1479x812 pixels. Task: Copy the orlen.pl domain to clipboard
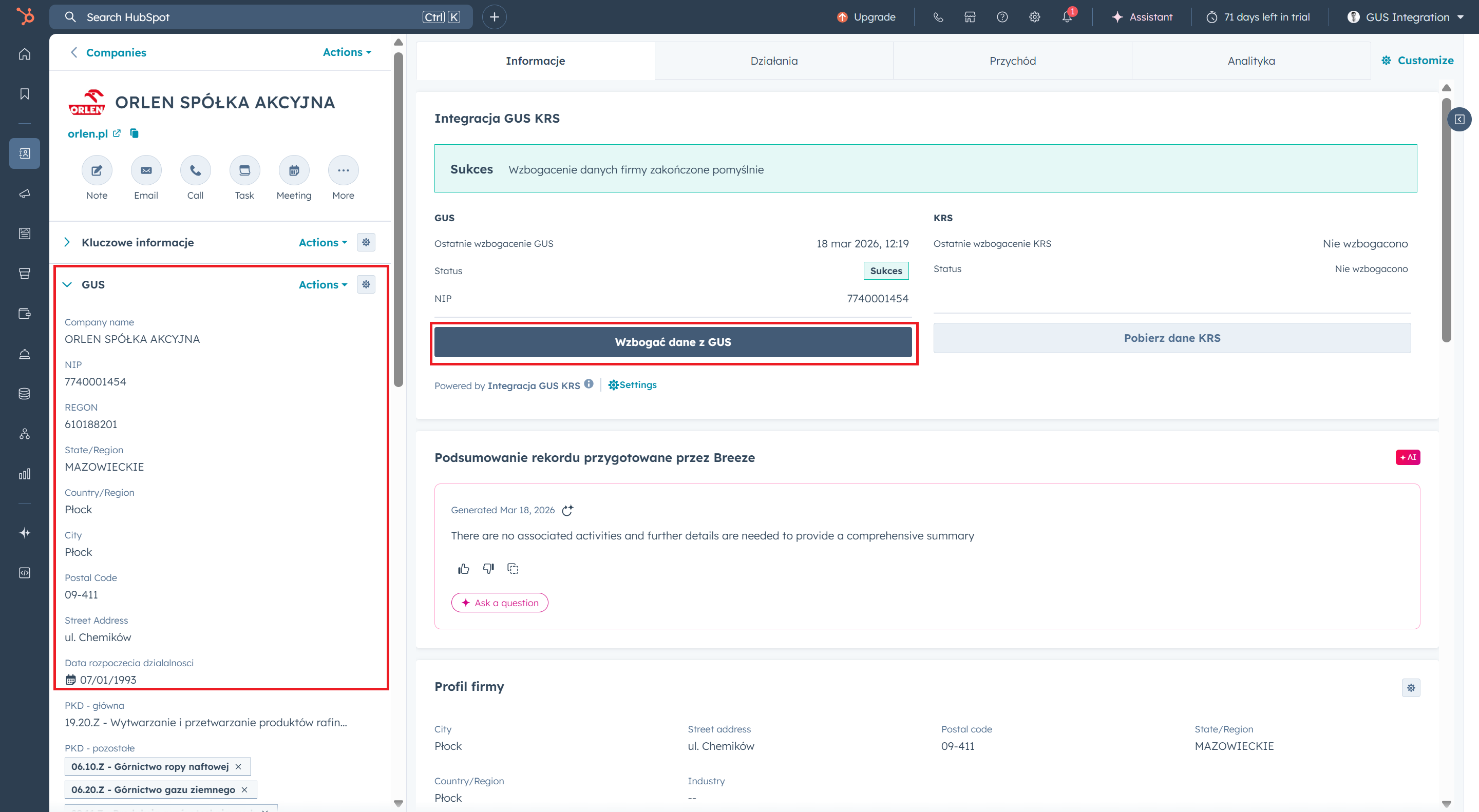point(135,133)
